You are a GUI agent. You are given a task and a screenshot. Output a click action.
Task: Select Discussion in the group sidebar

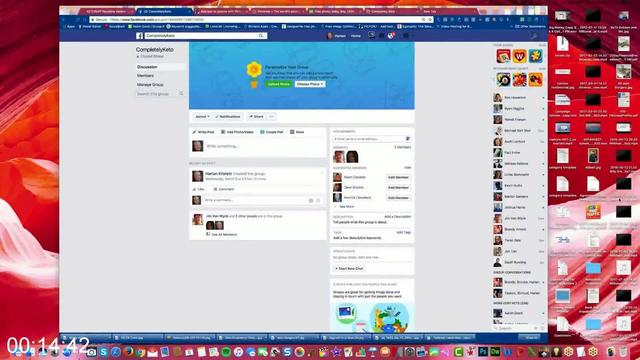click(x=160, y=67)
